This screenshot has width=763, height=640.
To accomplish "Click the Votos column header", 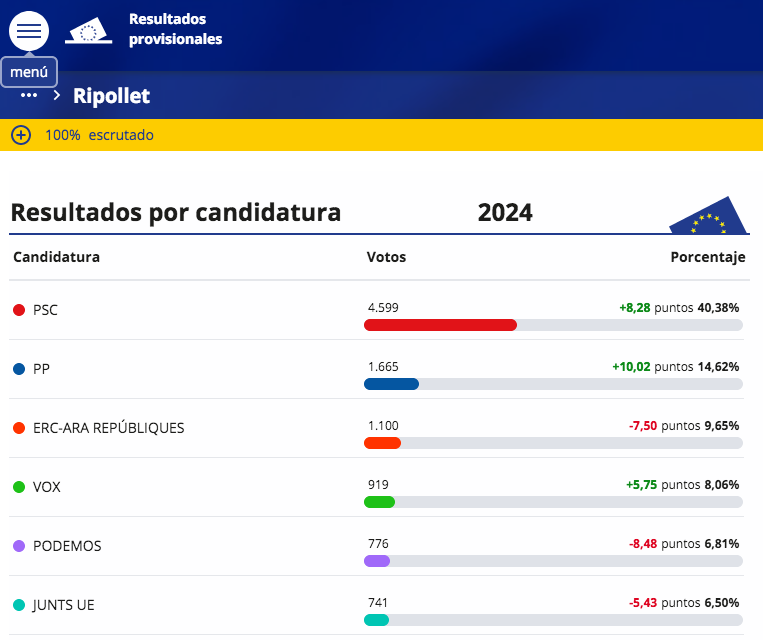I will [386, 257].
